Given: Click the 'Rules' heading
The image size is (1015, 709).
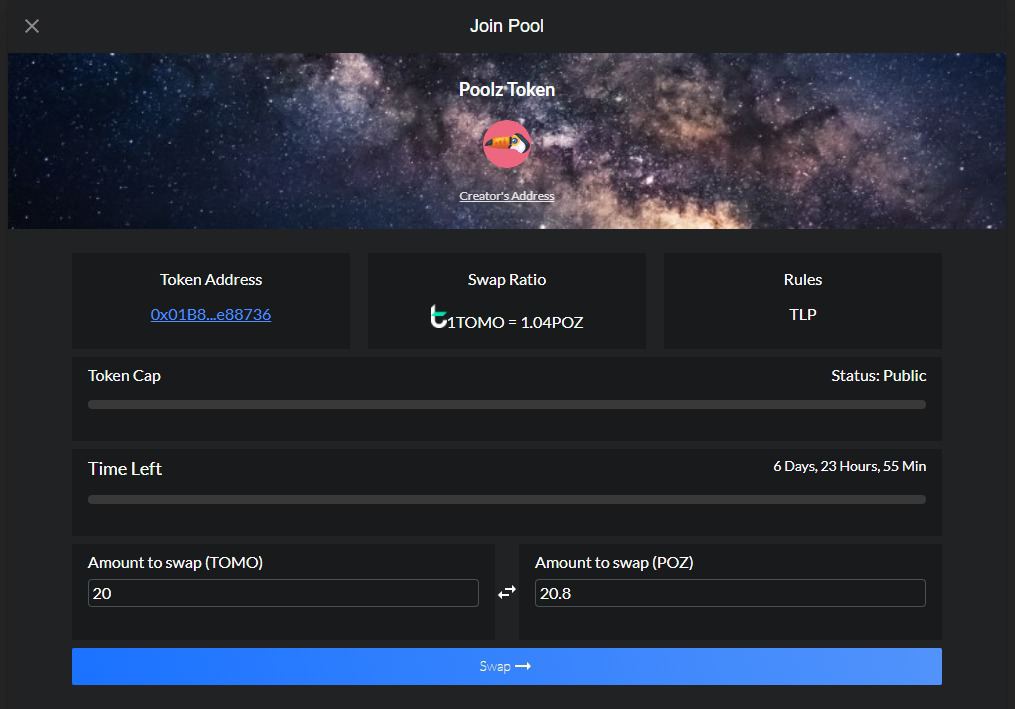Looking at the screenshot, I should pos(803,280).
